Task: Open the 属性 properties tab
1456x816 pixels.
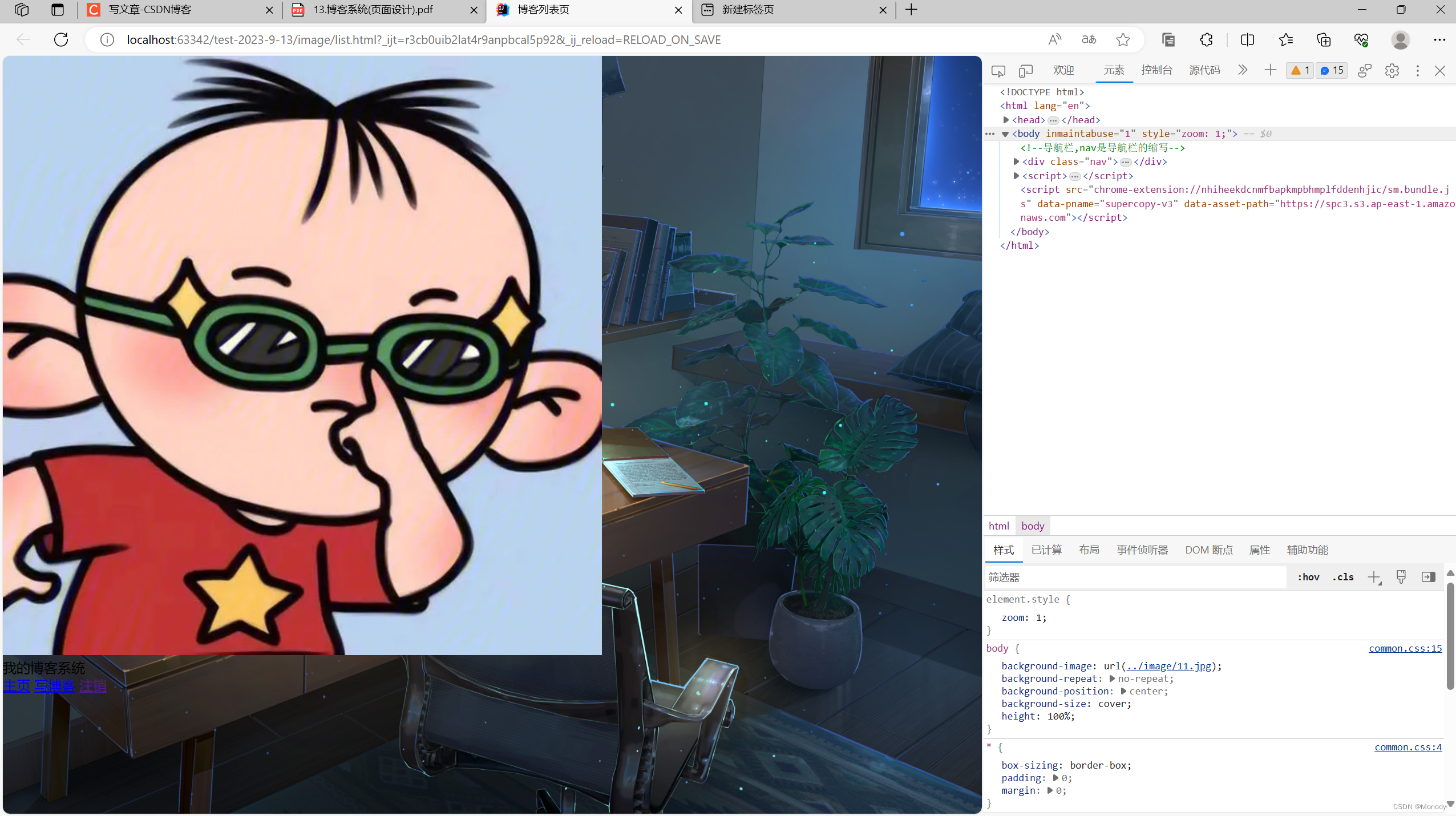Action: (x=1259, y=550)
